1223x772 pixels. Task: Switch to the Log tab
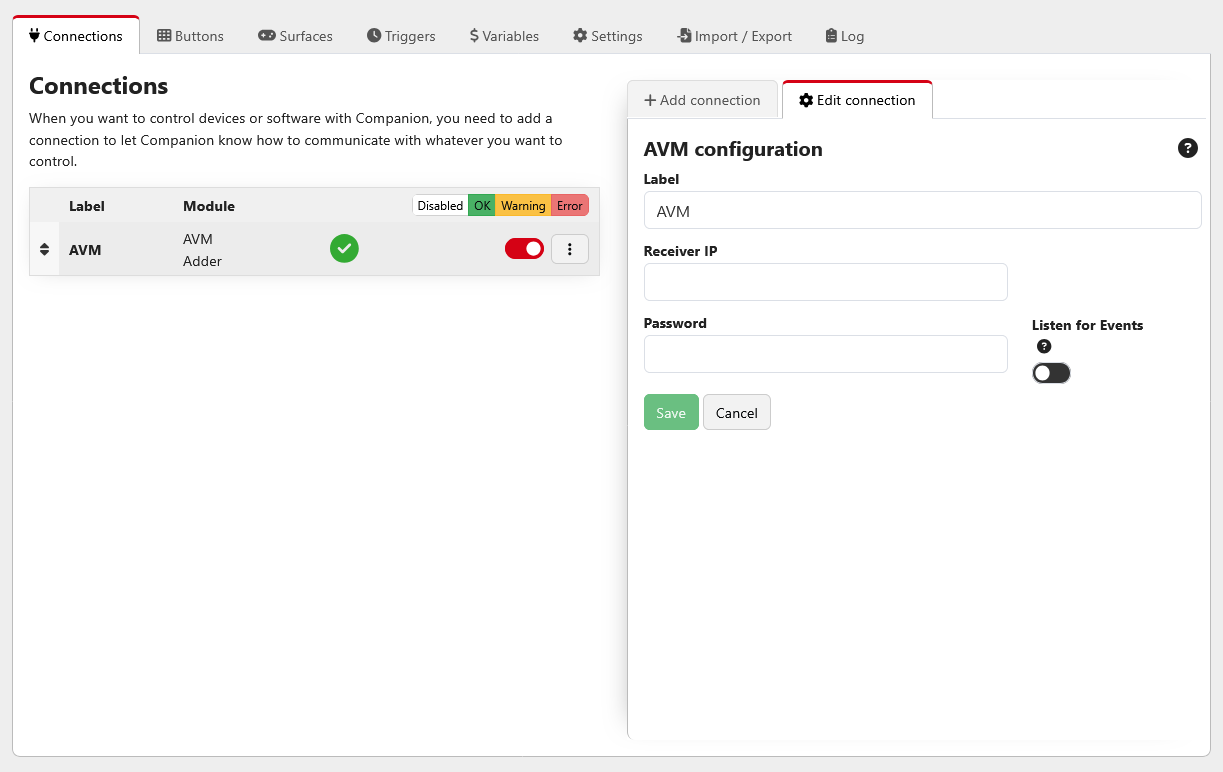[x=844, y=36]
